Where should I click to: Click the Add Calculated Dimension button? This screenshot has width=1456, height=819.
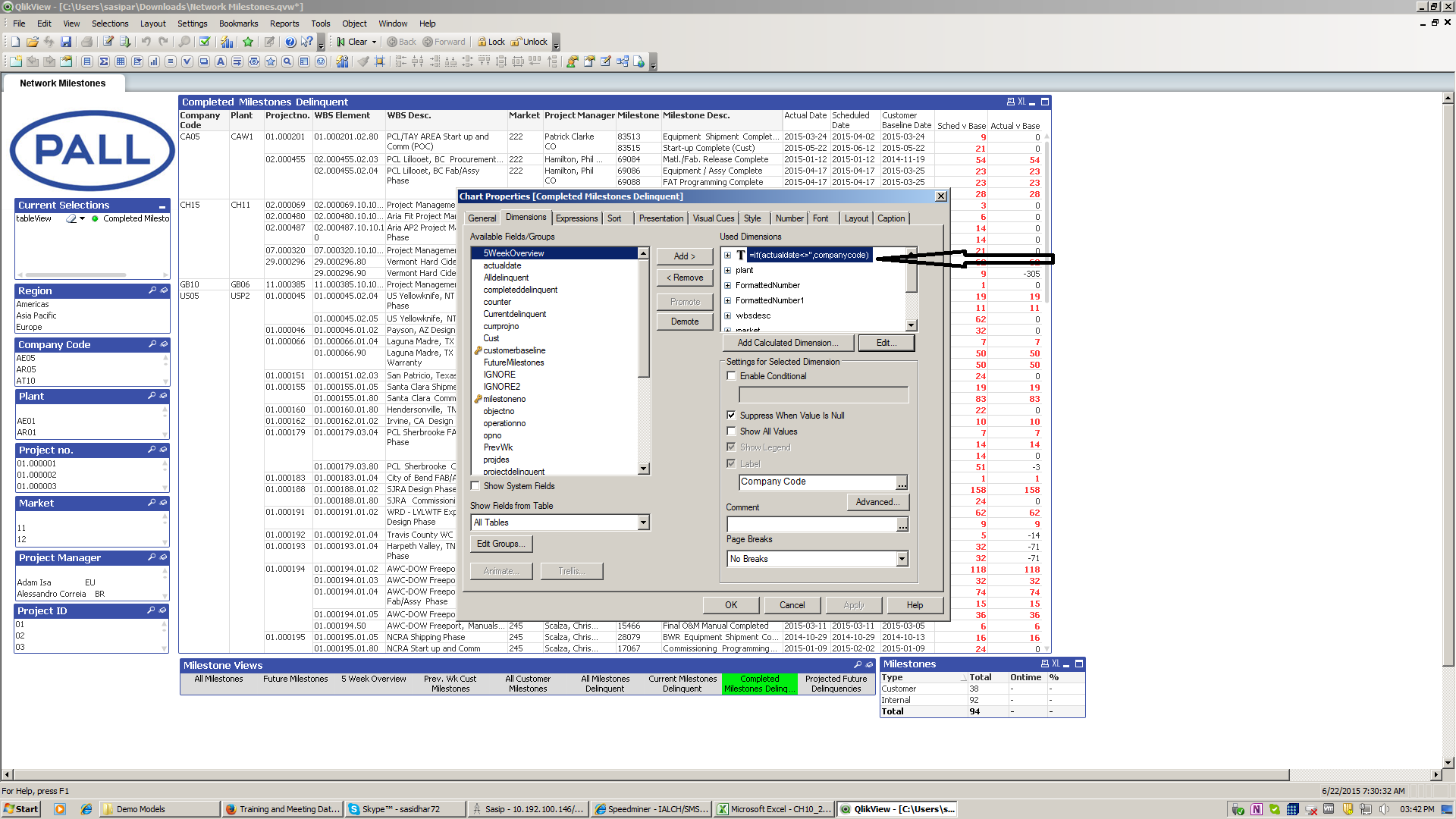coord(788,343)
